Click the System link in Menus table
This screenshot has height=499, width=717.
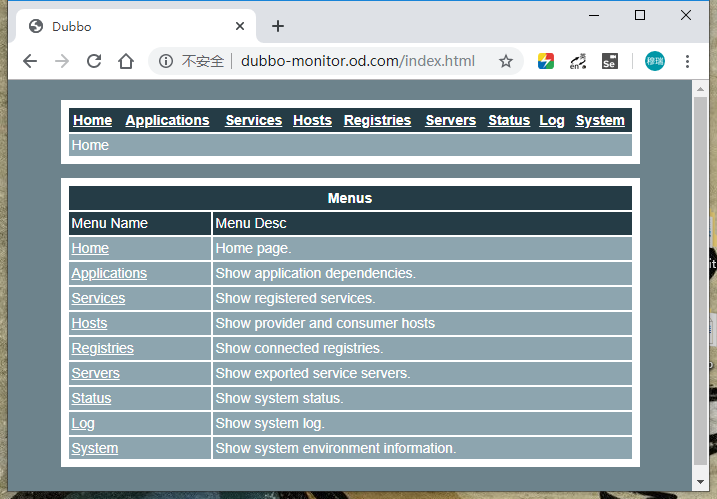[x=95, y=448]
